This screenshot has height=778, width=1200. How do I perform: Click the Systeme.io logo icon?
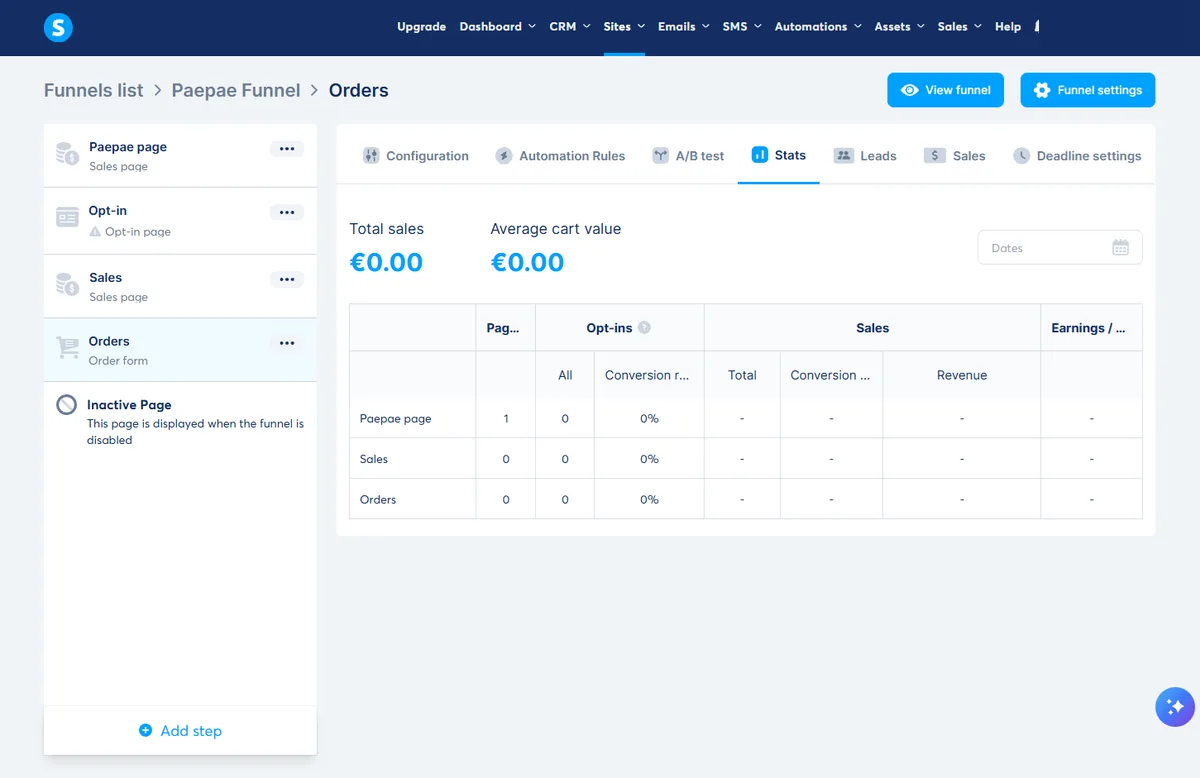tap(59, 27)
